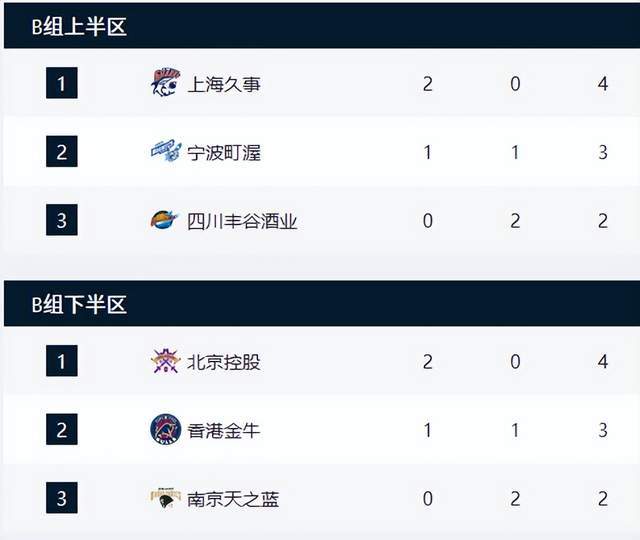
Task: Click the Nanjing 南京天之蓝 team logo
Action: [x=165, y=497]
